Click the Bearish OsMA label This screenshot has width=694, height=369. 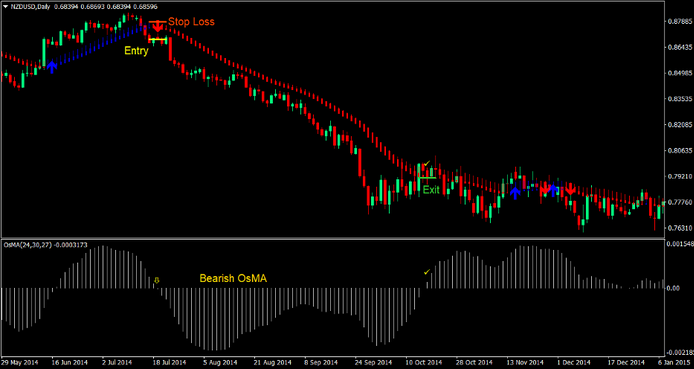click(233, 279)
